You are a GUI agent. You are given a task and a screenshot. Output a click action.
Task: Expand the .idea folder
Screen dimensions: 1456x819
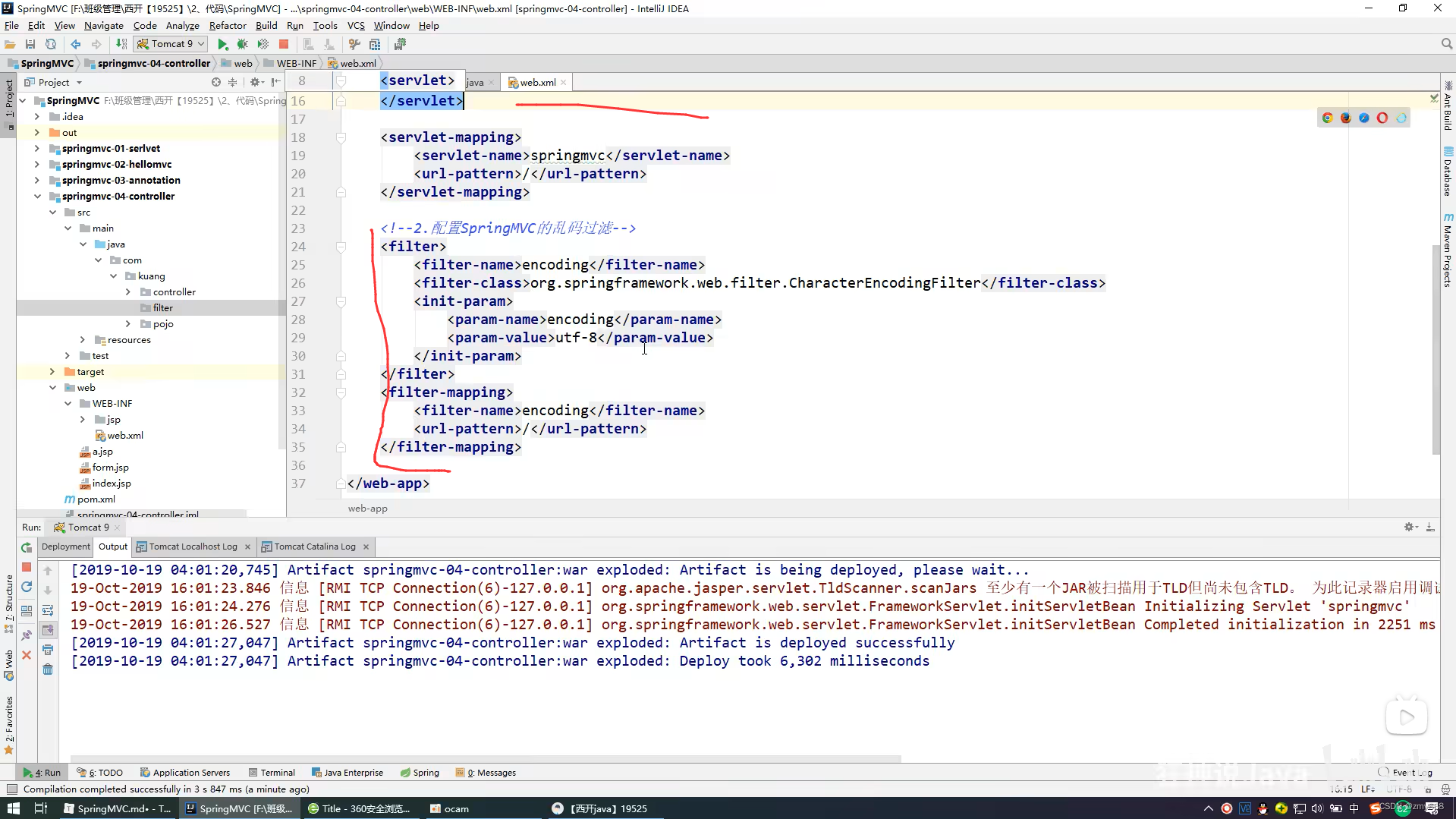coord(37,117)
